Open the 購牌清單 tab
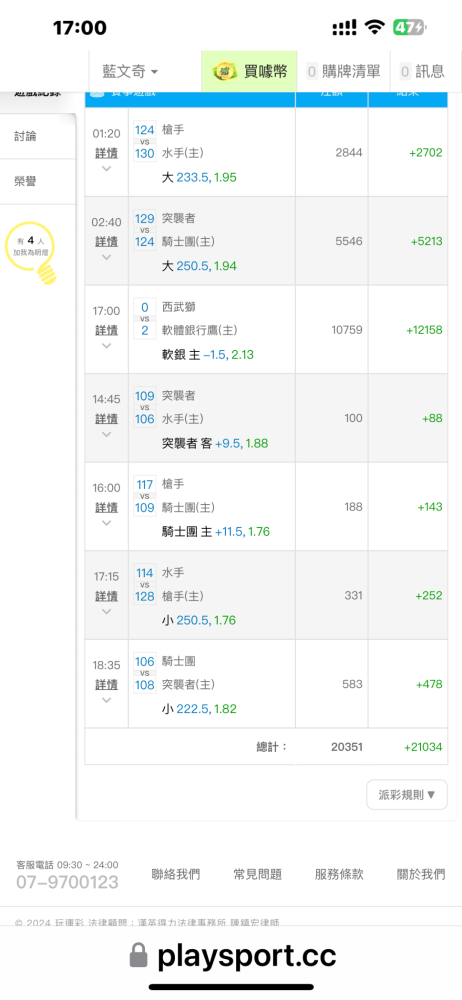462x1000 pixels. pyautogui.click(x=345, y=71)
